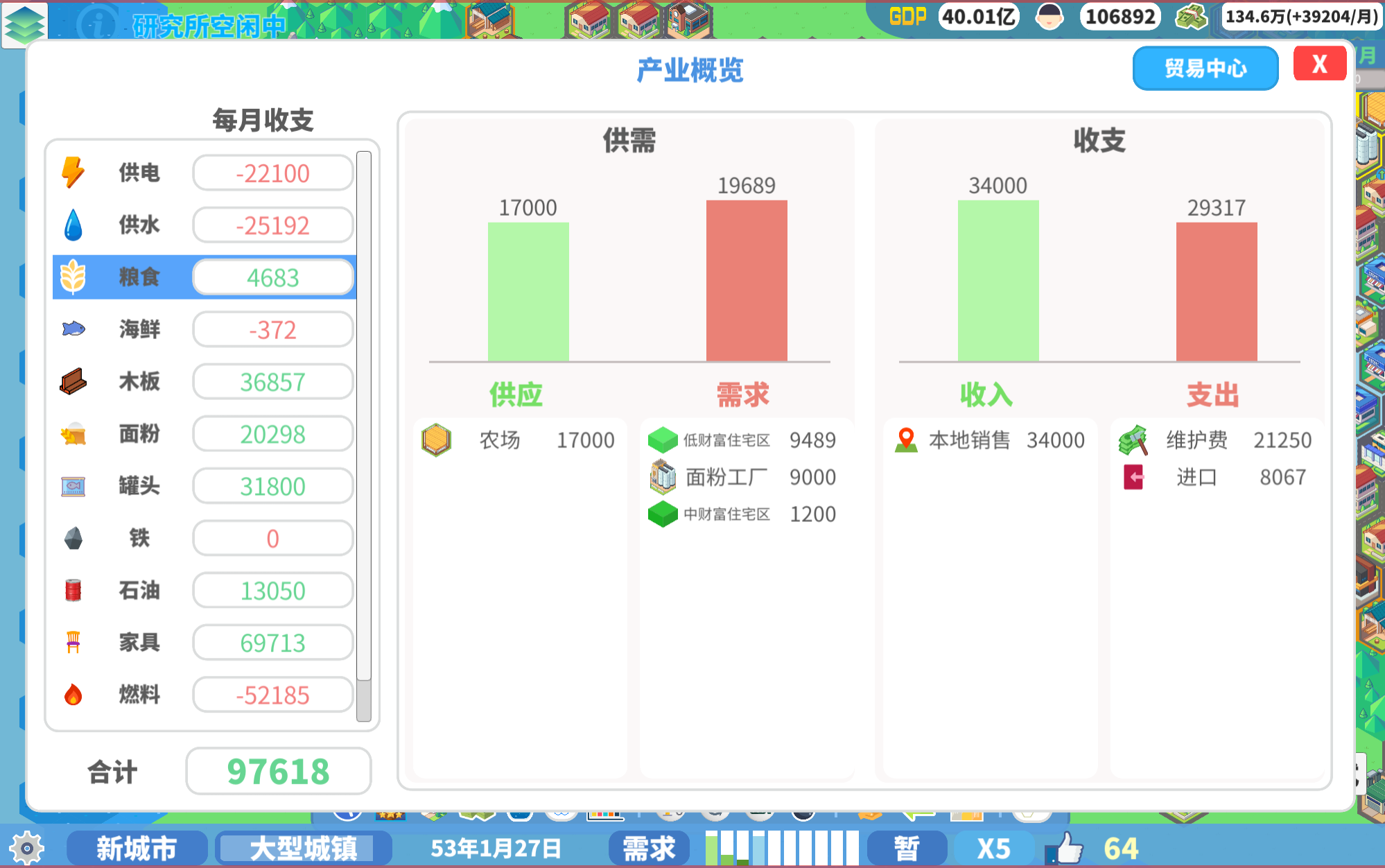Screen dimensions: 1385x868
Task: Toggle the 暂 pause button
Action: click(x=907, y=848)
